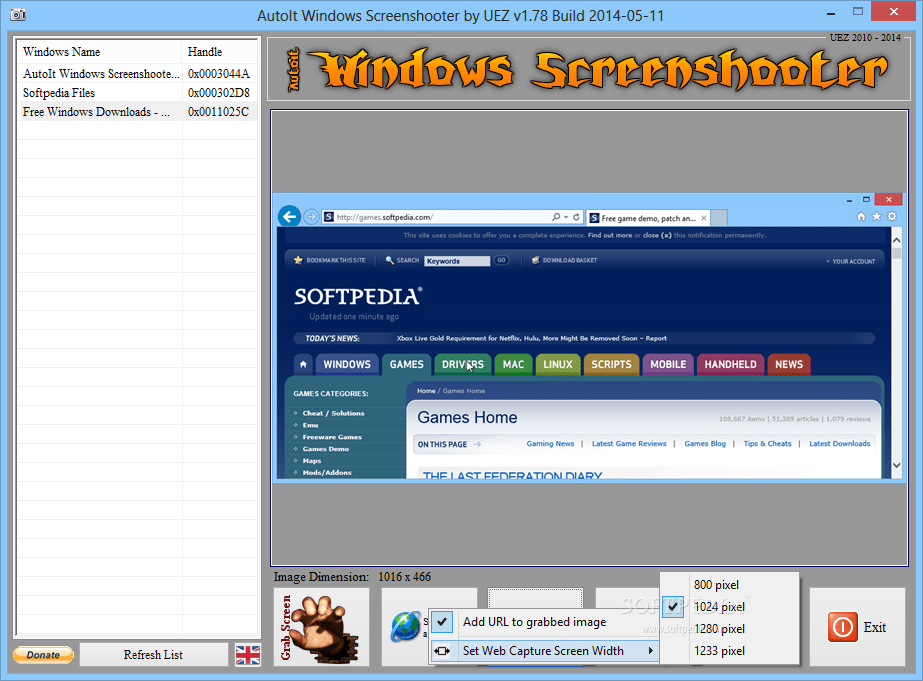Maximize the Screenshooter window
This screenshot has height=681, width=923.
click(858, 12)
